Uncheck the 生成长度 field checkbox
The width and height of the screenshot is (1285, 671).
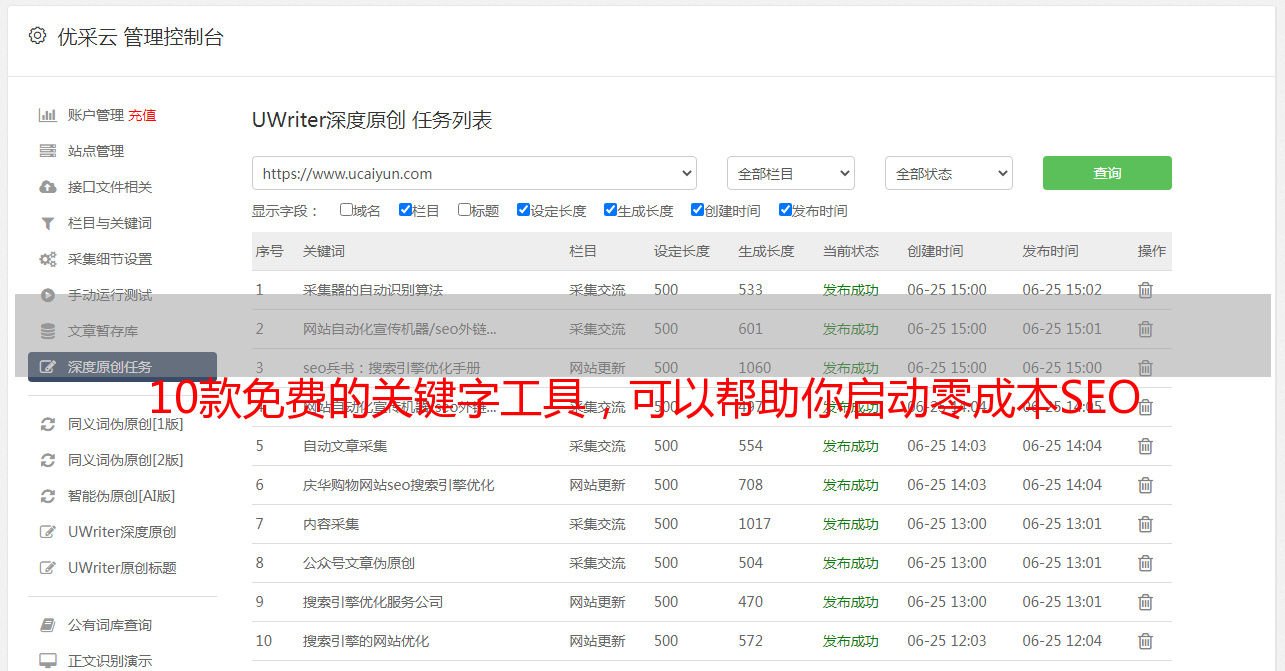(610, 210)
